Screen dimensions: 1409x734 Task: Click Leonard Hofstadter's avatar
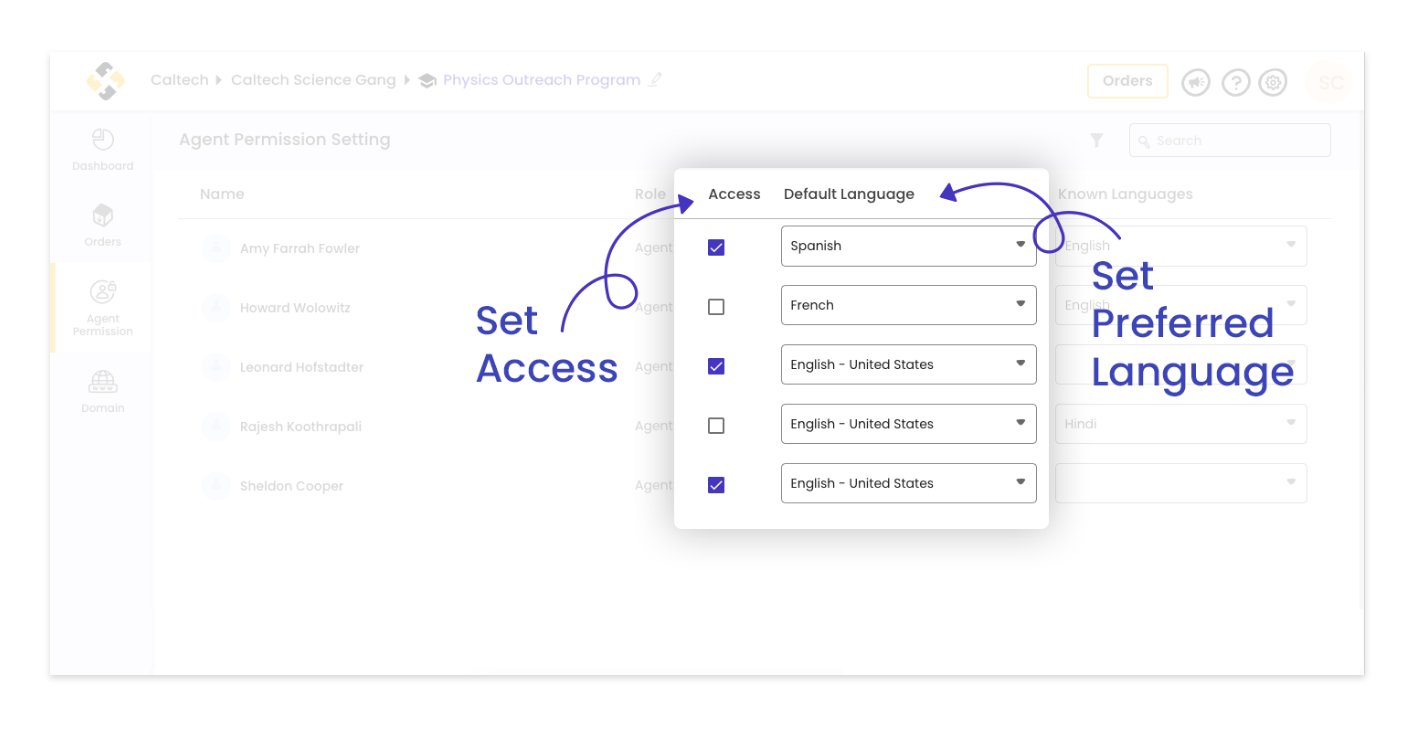[216, 367]
